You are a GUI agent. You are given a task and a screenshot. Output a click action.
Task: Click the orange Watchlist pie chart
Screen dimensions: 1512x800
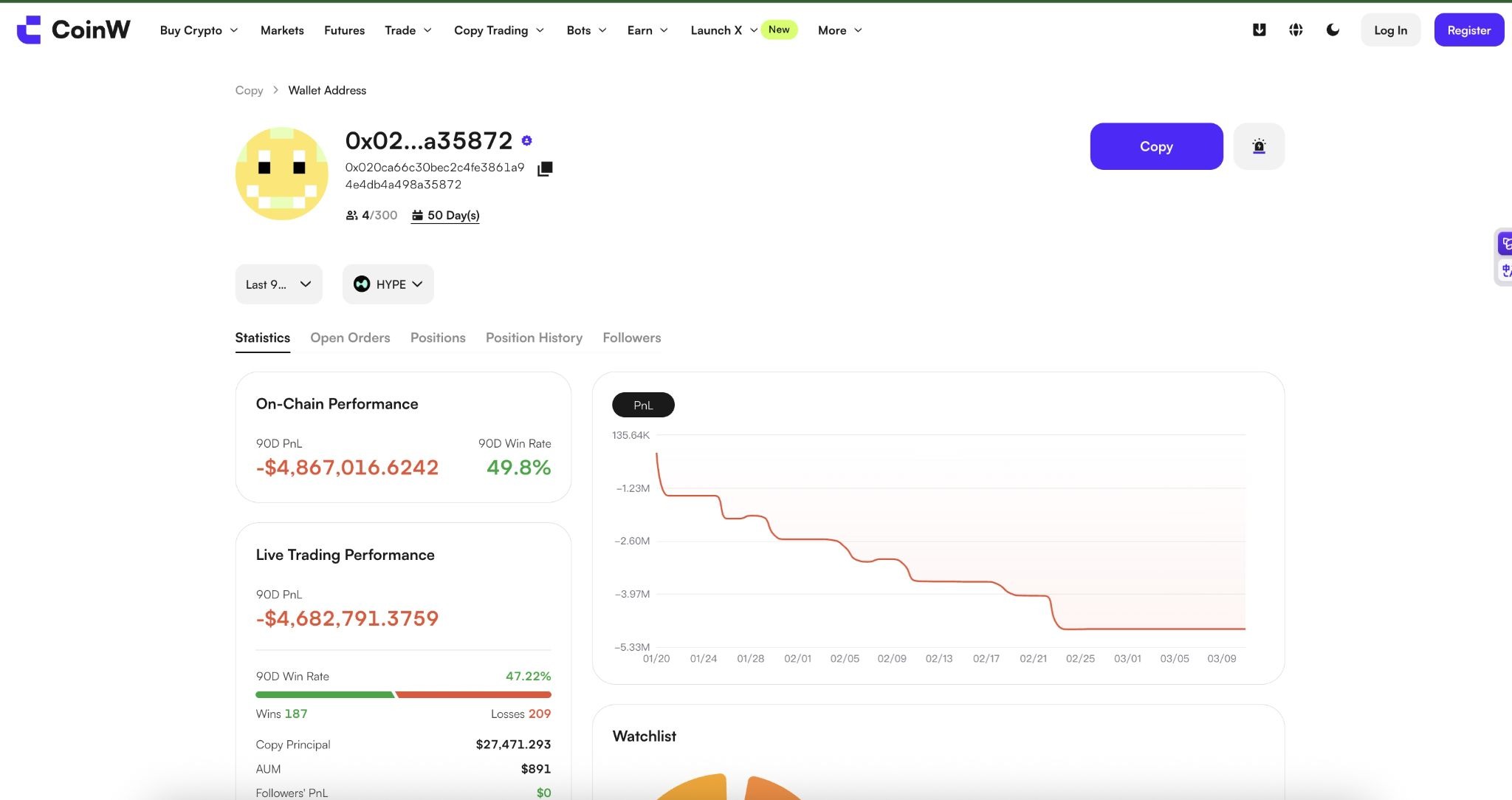[x=729, y=787]
